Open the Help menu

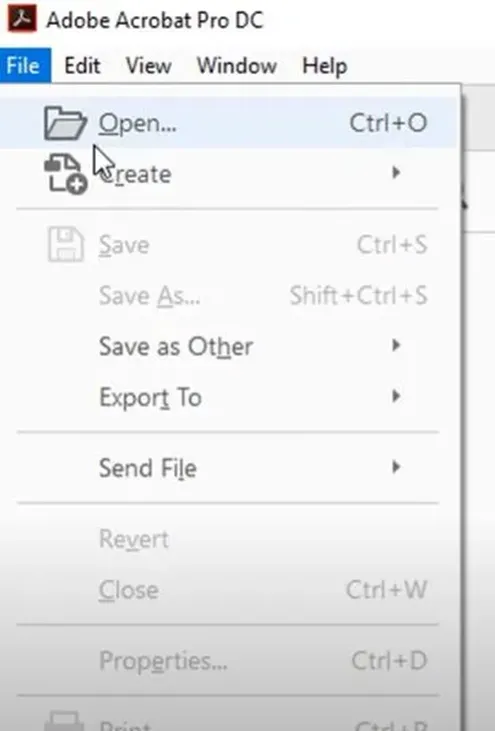pos(324,65)
